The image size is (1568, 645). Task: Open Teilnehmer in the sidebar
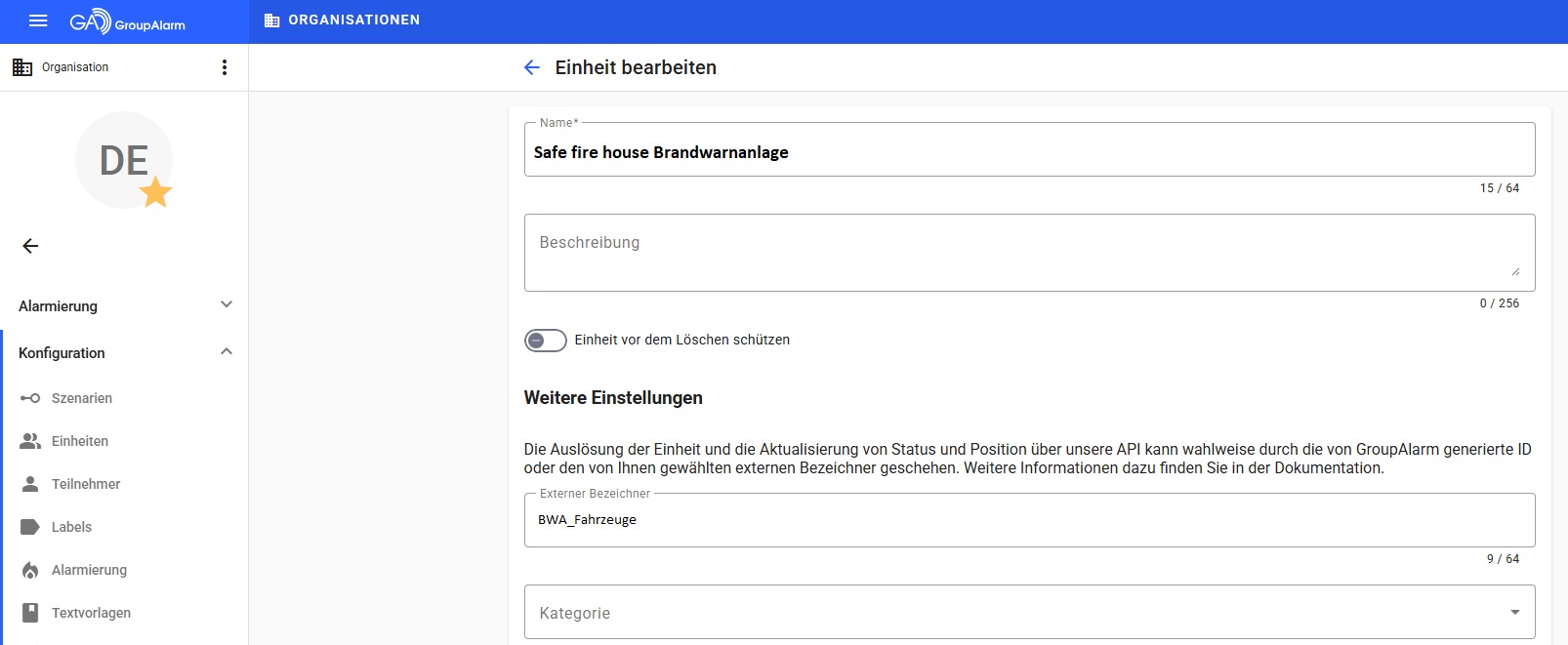coord(86,484)
